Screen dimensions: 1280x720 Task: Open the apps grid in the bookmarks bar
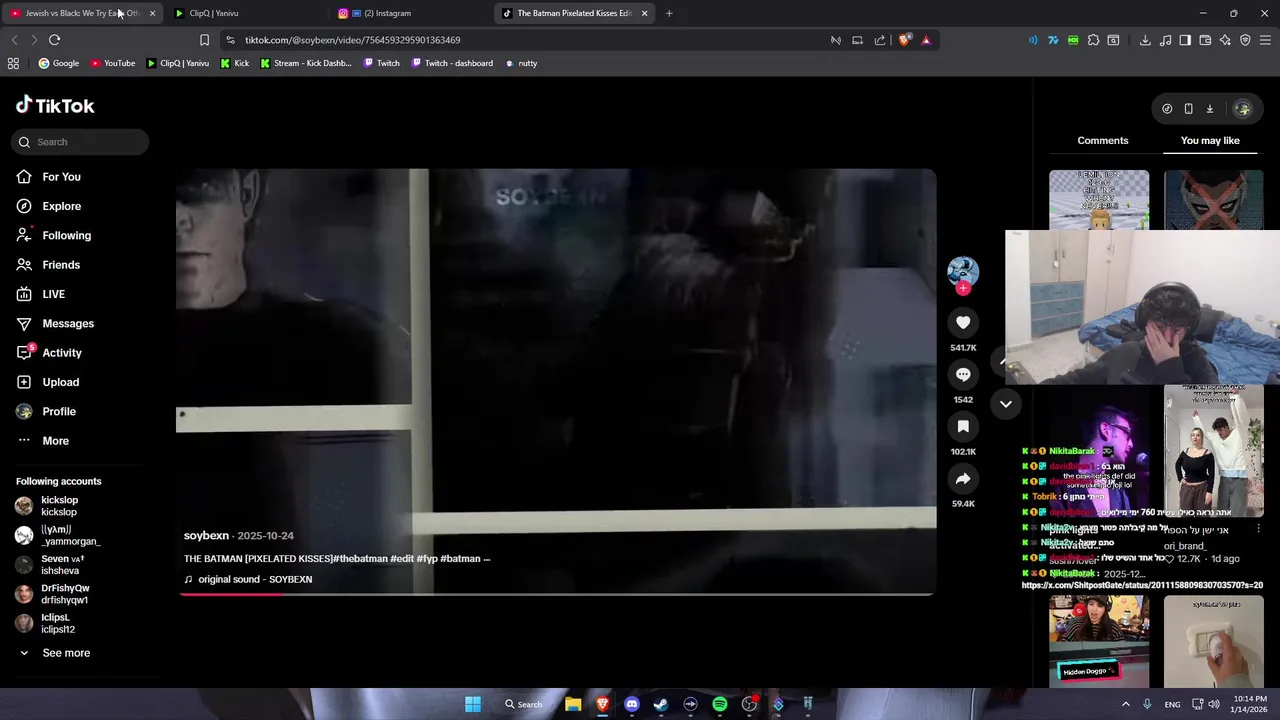point(13,63)
